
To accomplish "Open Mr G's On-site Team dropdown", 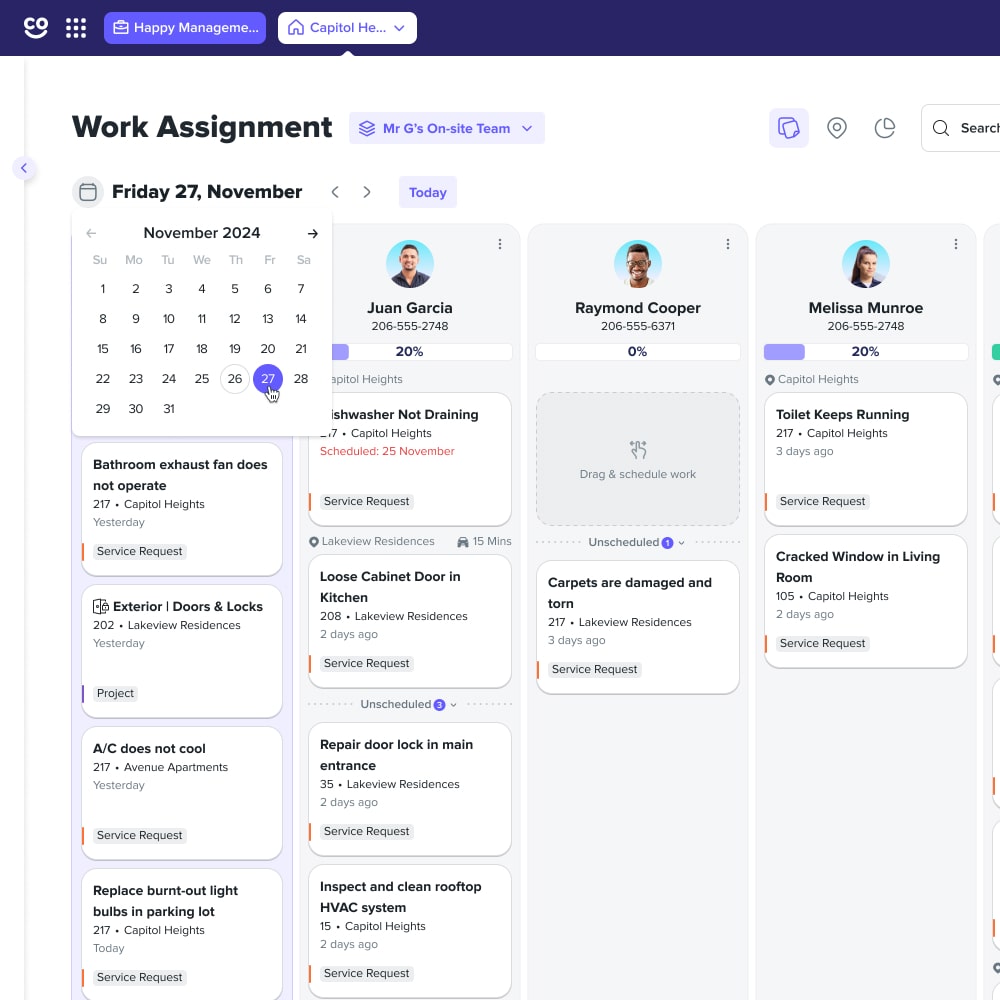I will (x=446, y=128).
